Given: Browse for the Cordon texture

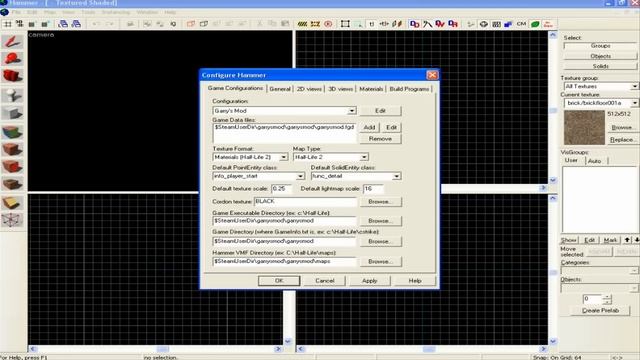Looking at the screenshot, I should coord(380,202).
